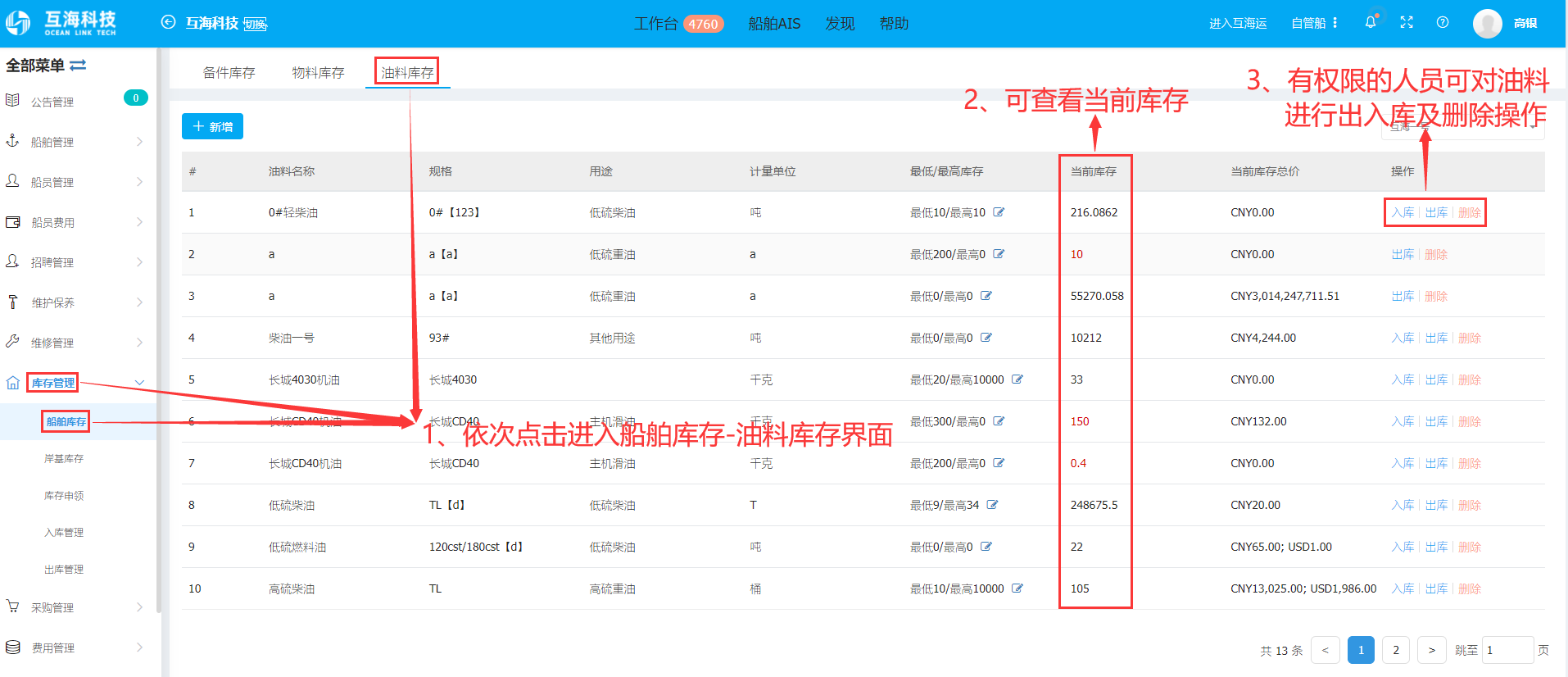Toggle fullscreen mode icon
Image resolution: width=1568 pixels, height=677 pixels.
click(x=1407, y=22)
